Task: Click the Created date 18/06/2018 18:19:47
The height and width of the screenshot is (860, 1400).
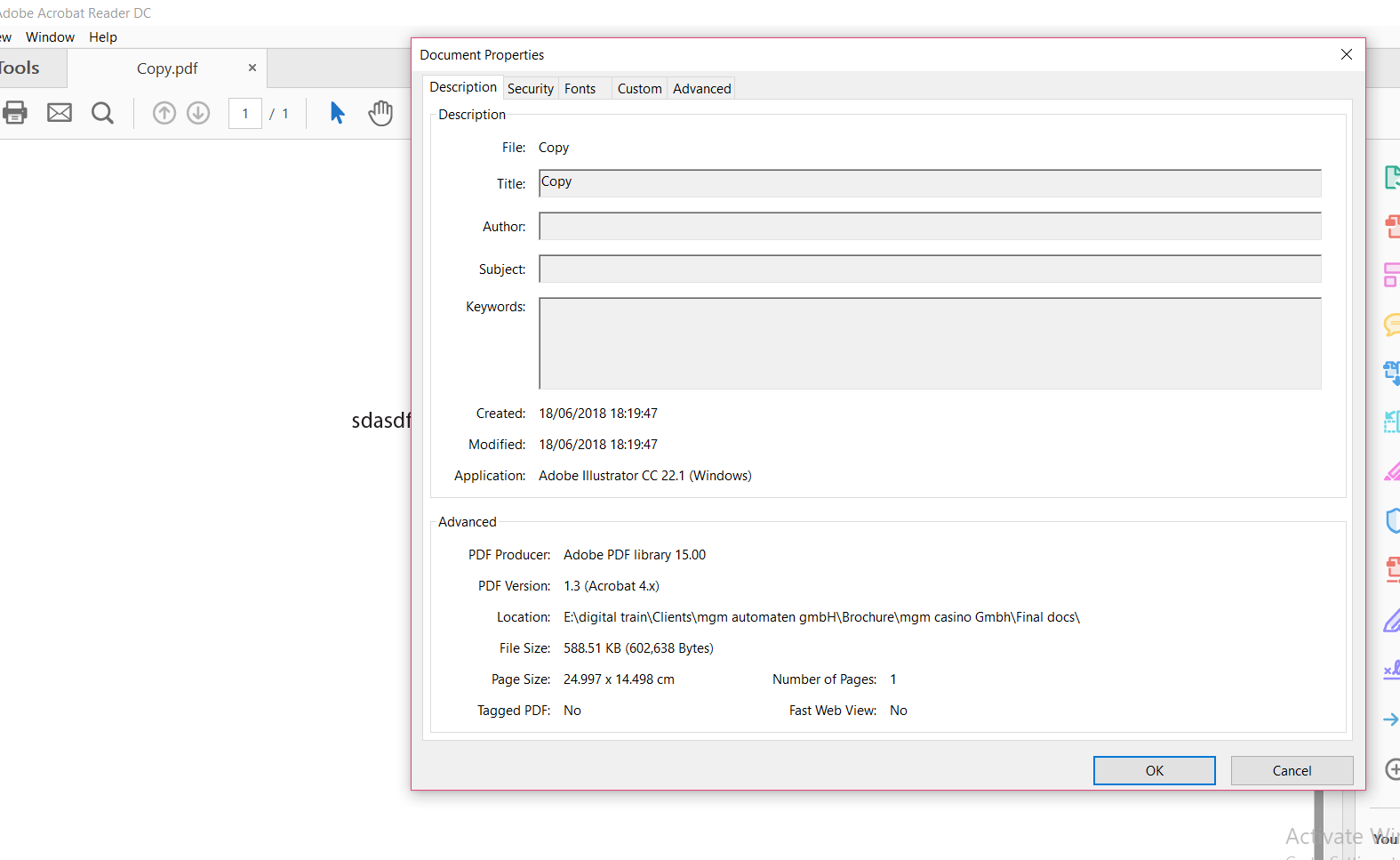Action: (x=598, y=414)
